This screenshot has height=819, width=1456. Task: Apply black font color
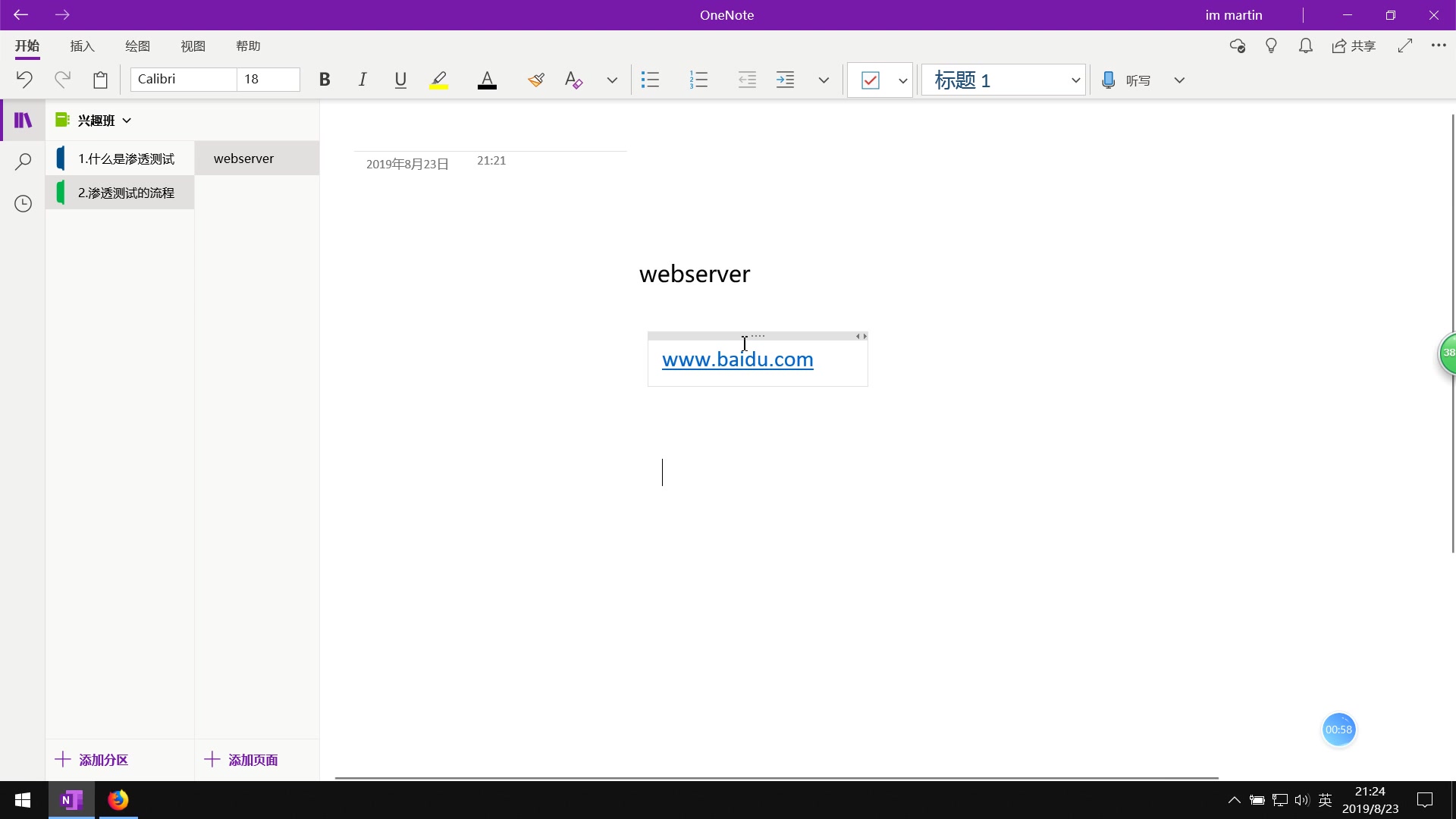[487, 80]
